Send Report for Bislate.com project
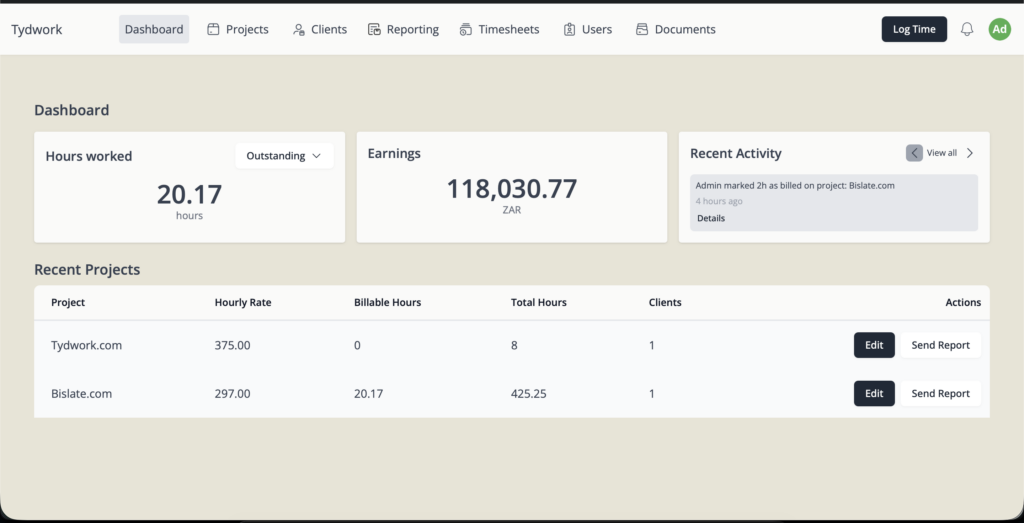The width and height of the screenshot is (1024, 523). (940, 394)
